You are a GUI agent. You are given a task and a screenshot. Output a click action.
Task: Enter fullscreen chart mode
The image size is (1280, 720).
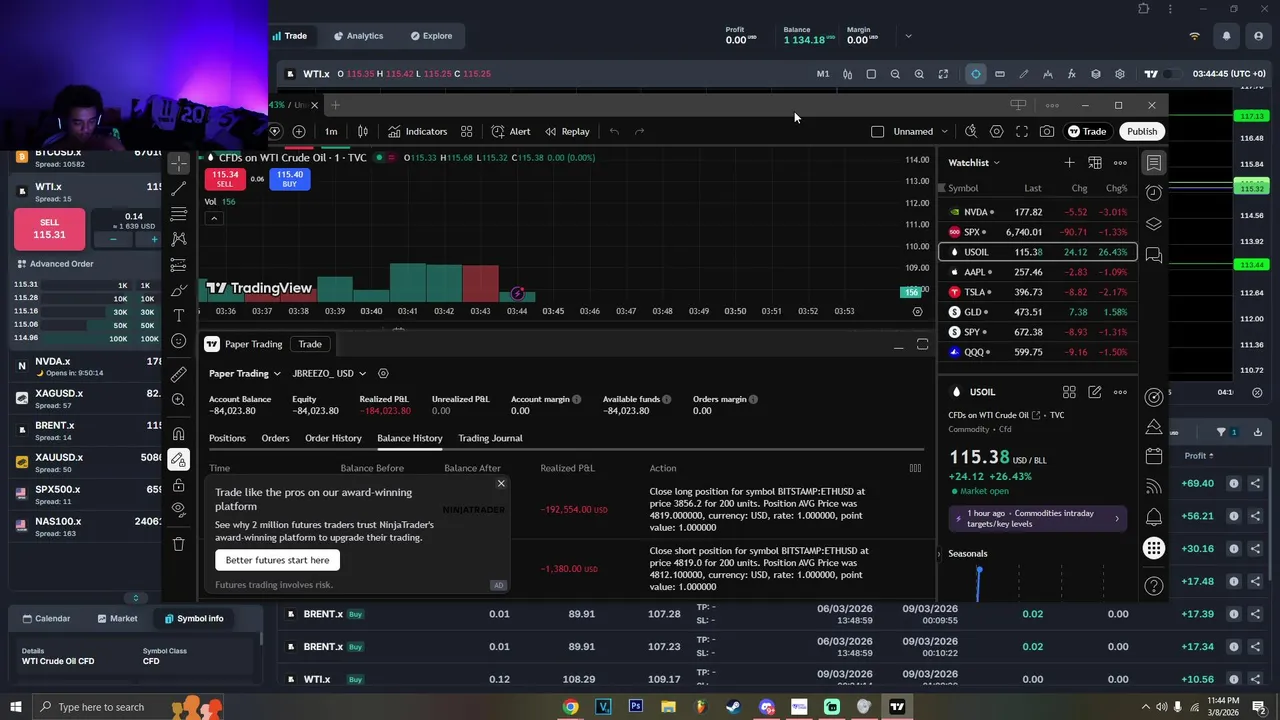pos(1021,131)
